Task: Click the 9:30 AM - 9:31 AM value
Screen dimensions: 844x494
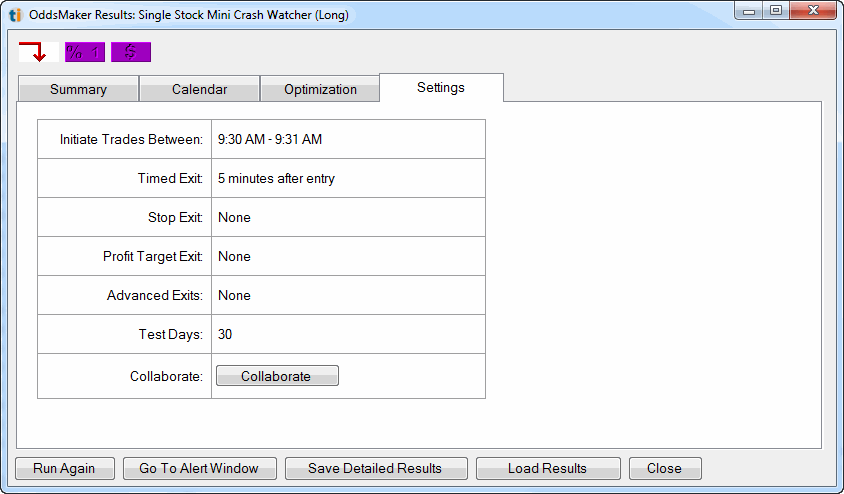Action: 270,139
